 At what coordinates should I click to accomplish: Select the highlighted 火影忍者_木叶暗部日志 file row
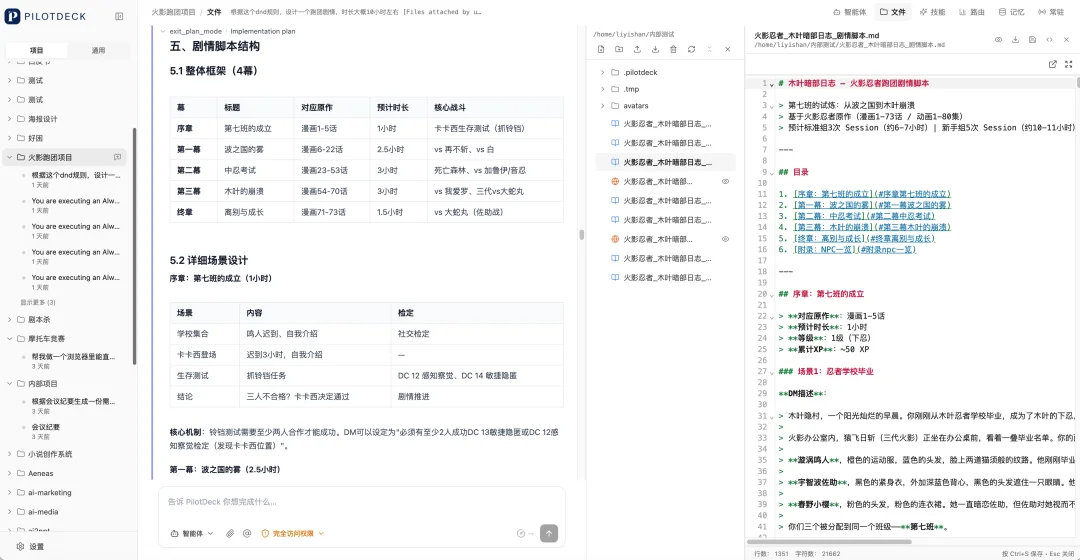pyautogui.click(x=663, y=163)
